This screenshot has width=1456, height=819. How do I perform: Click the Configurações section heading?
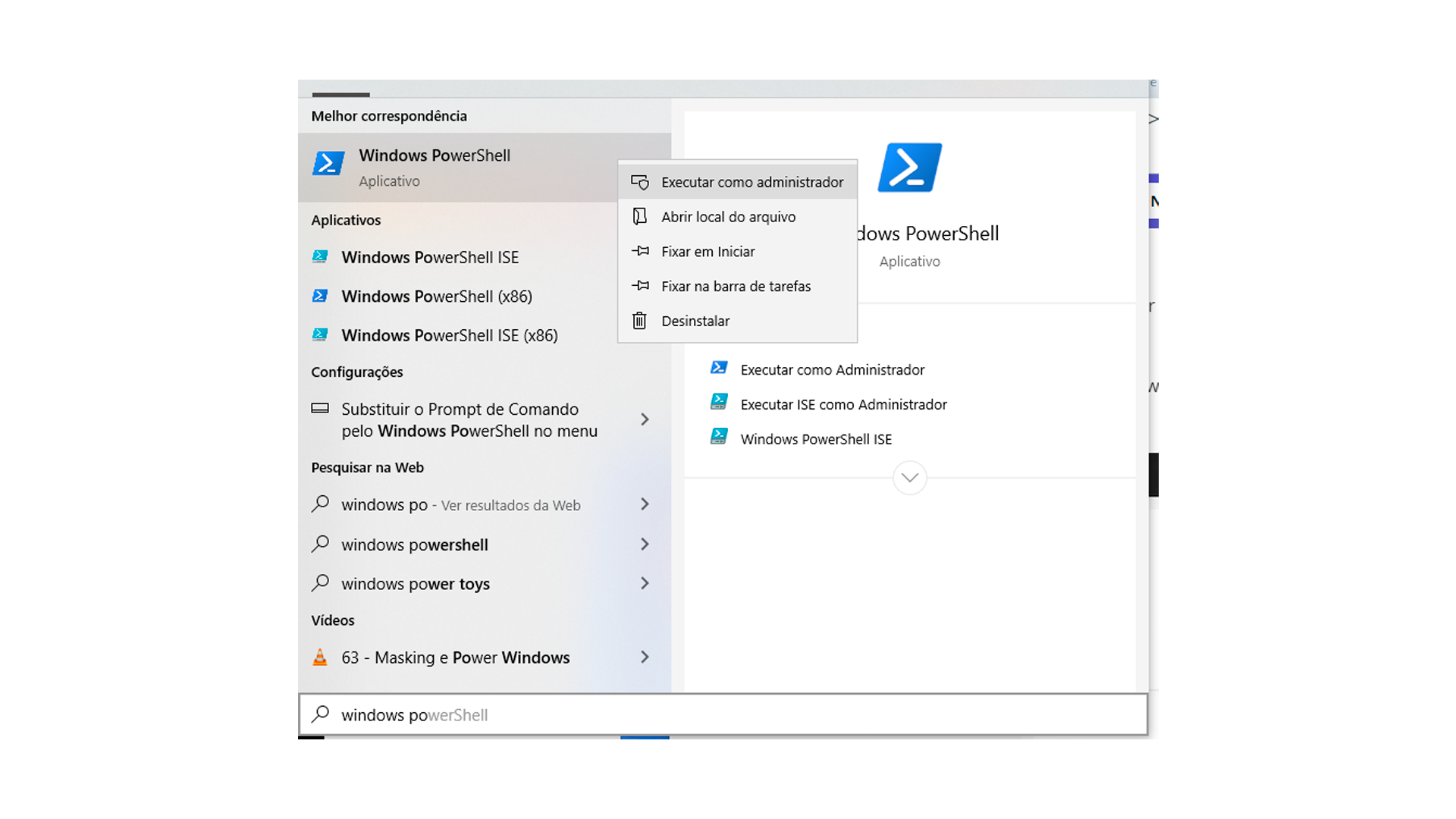(x=356, y=372)
